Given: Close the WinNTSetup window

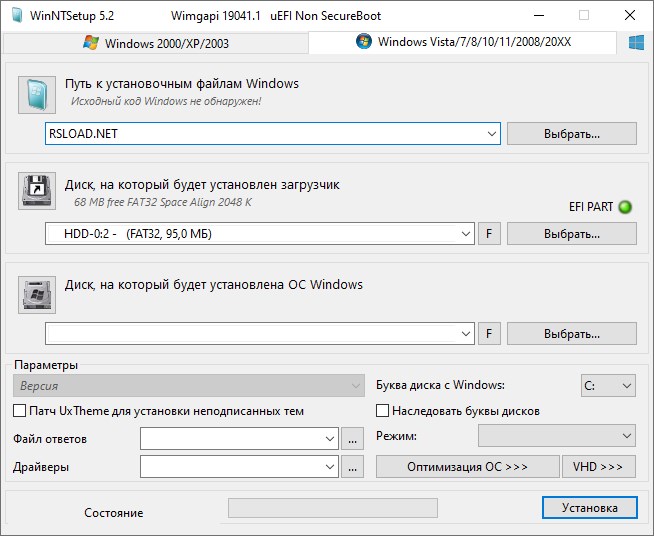Looking at the screenshot, I should (x=630, y=15).
